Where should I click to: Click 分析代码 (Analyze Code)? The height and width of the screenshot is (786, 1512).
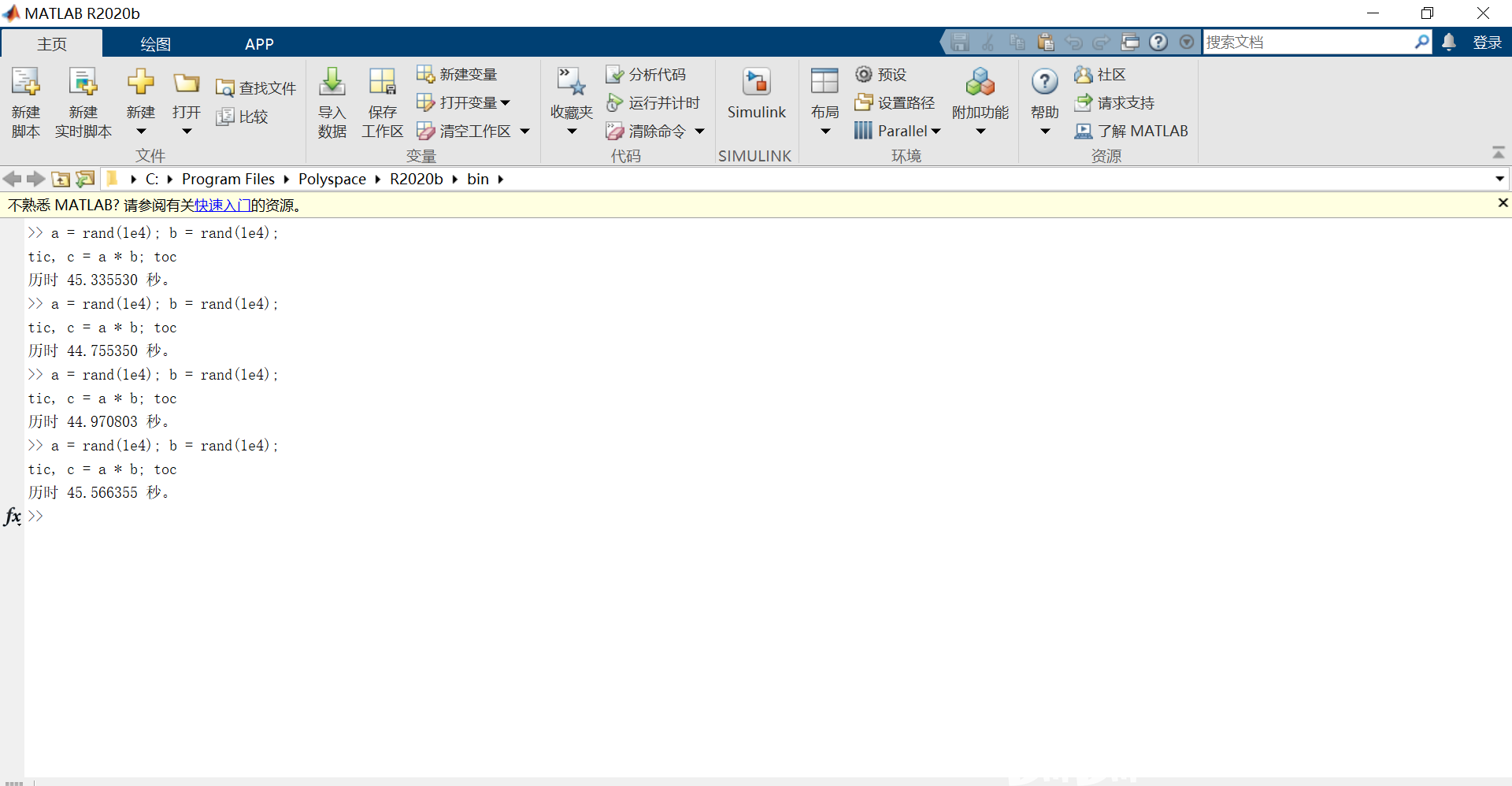(646, 74)
